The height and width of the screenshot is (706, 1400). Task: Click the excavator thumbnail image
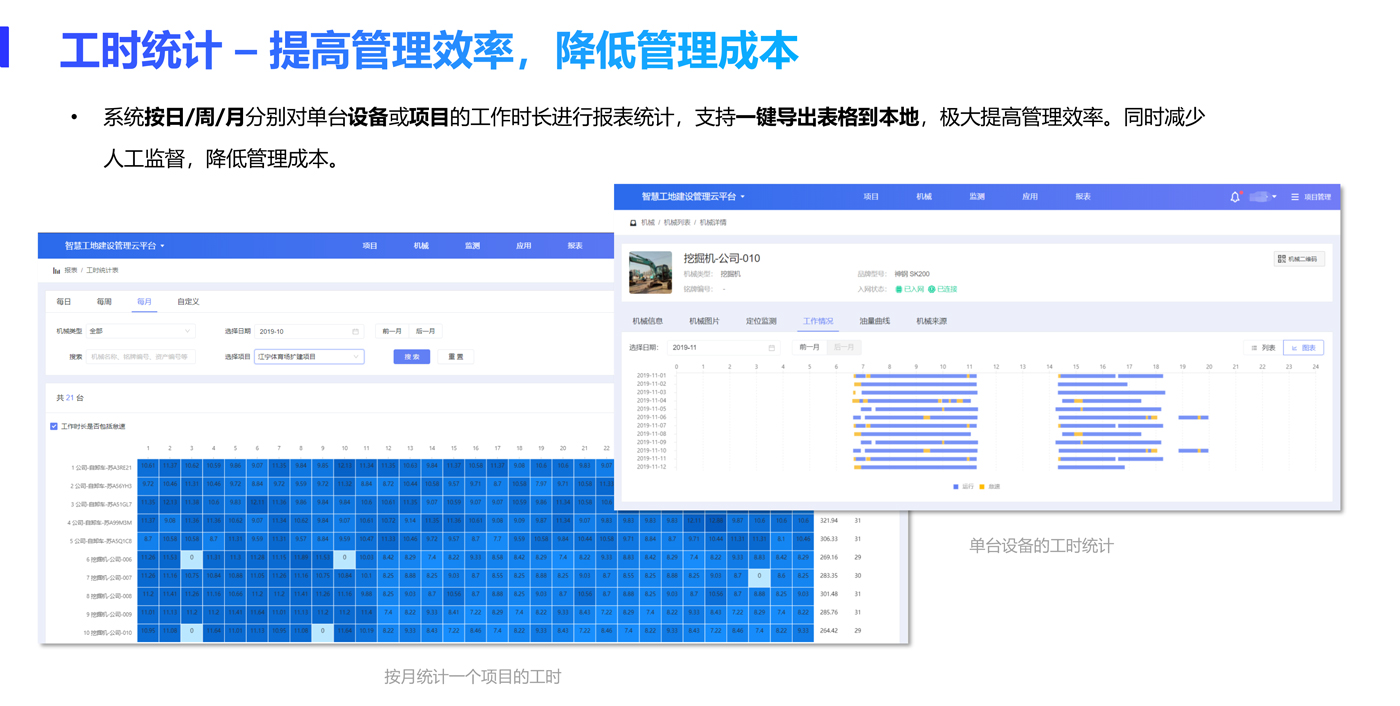(x=650, y=272)
